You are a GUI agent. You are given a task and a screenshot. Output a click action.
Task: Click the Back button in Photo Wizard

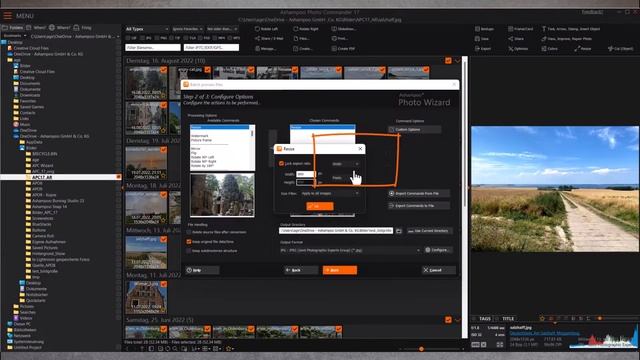coord(301,270)
